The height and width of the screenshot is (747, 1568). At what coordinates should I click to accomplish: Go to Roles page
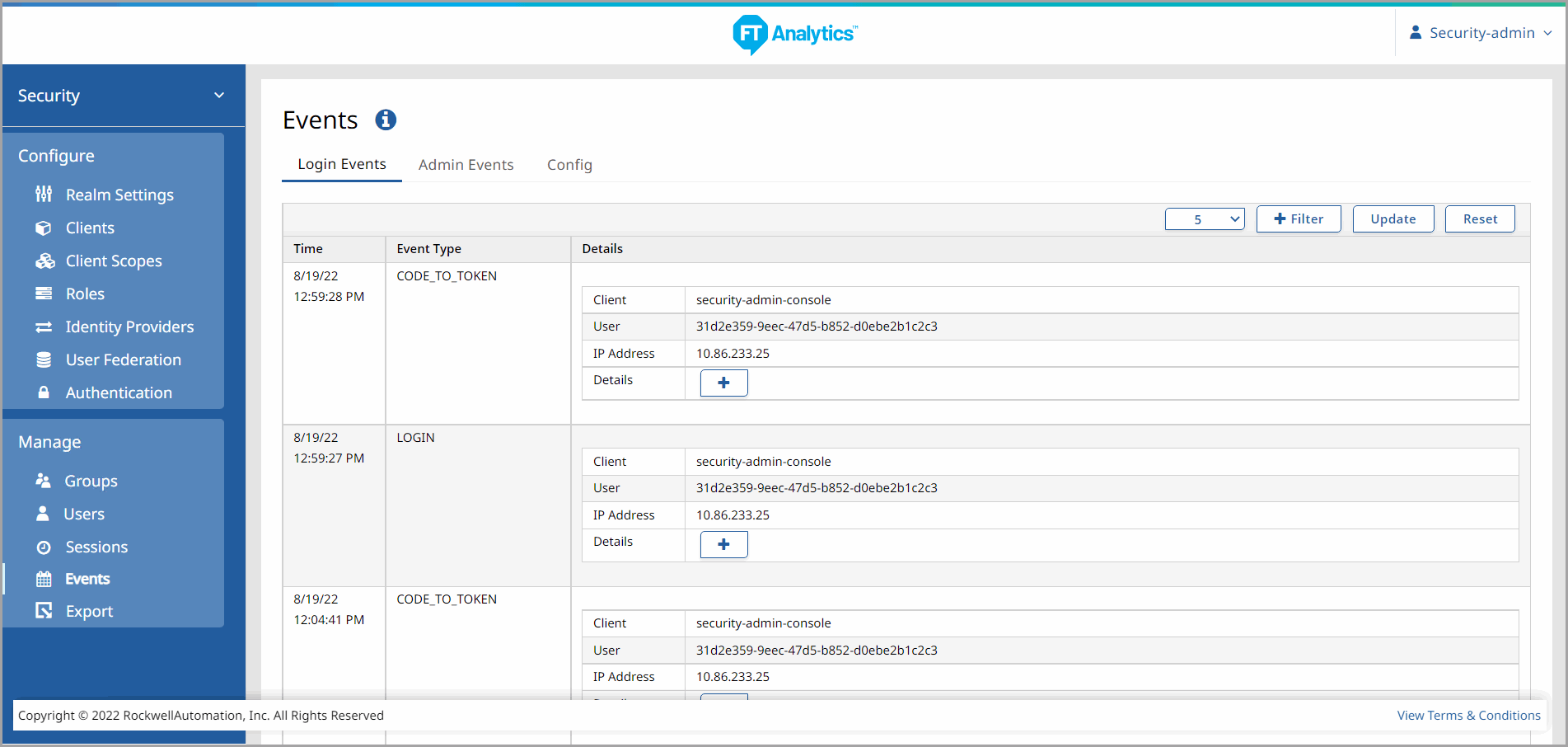pos(85,294)
